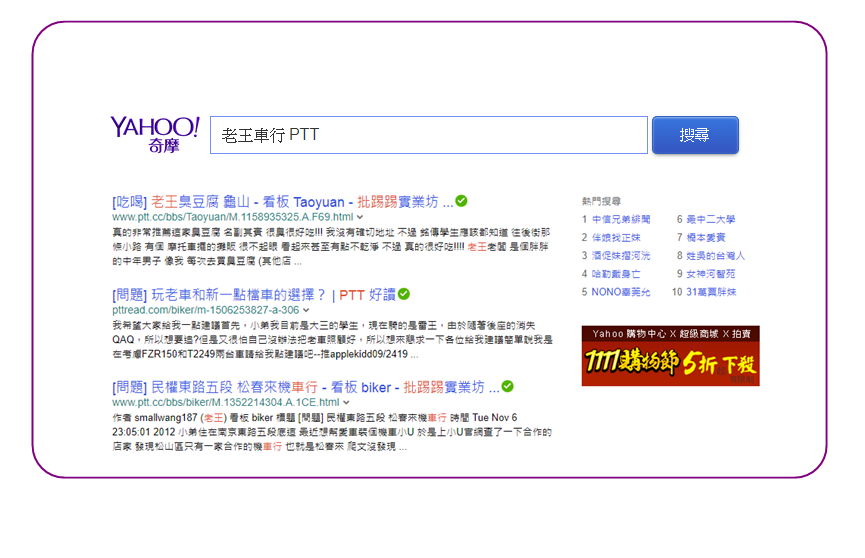Click the www.ptt.cc/bbs/biker URL text
Screen dimensions: 865x558
[x=226, y=402]
